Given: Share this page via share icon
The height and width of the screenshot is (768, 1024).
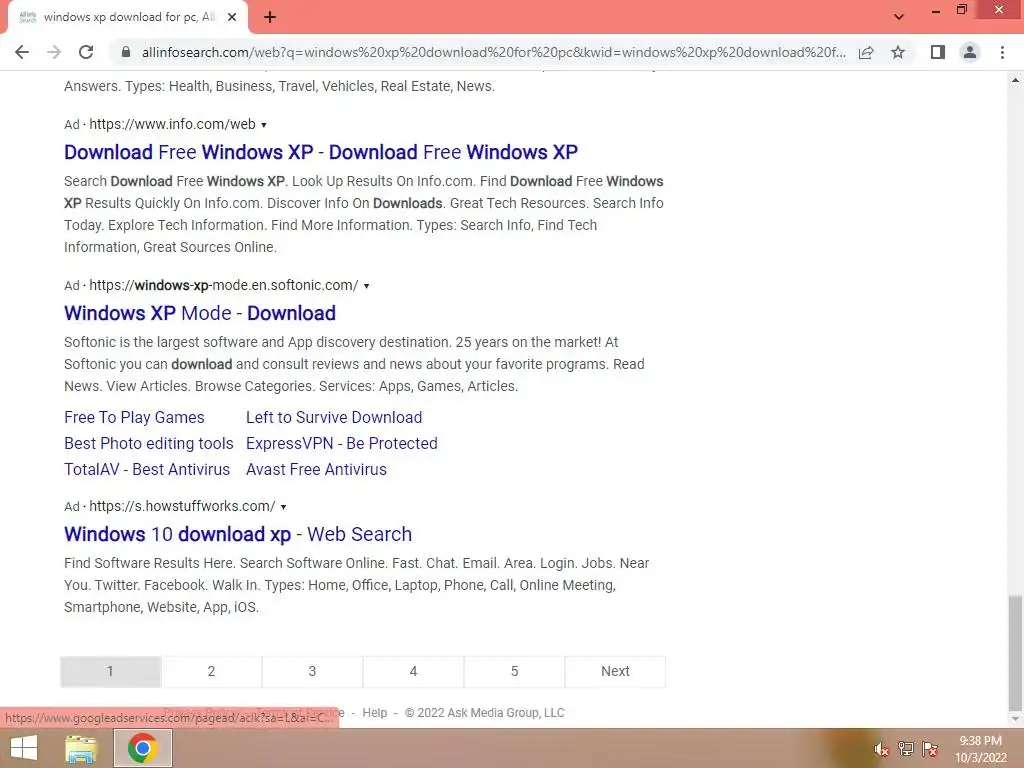Looking at the screenshot, I should [866, 52].
